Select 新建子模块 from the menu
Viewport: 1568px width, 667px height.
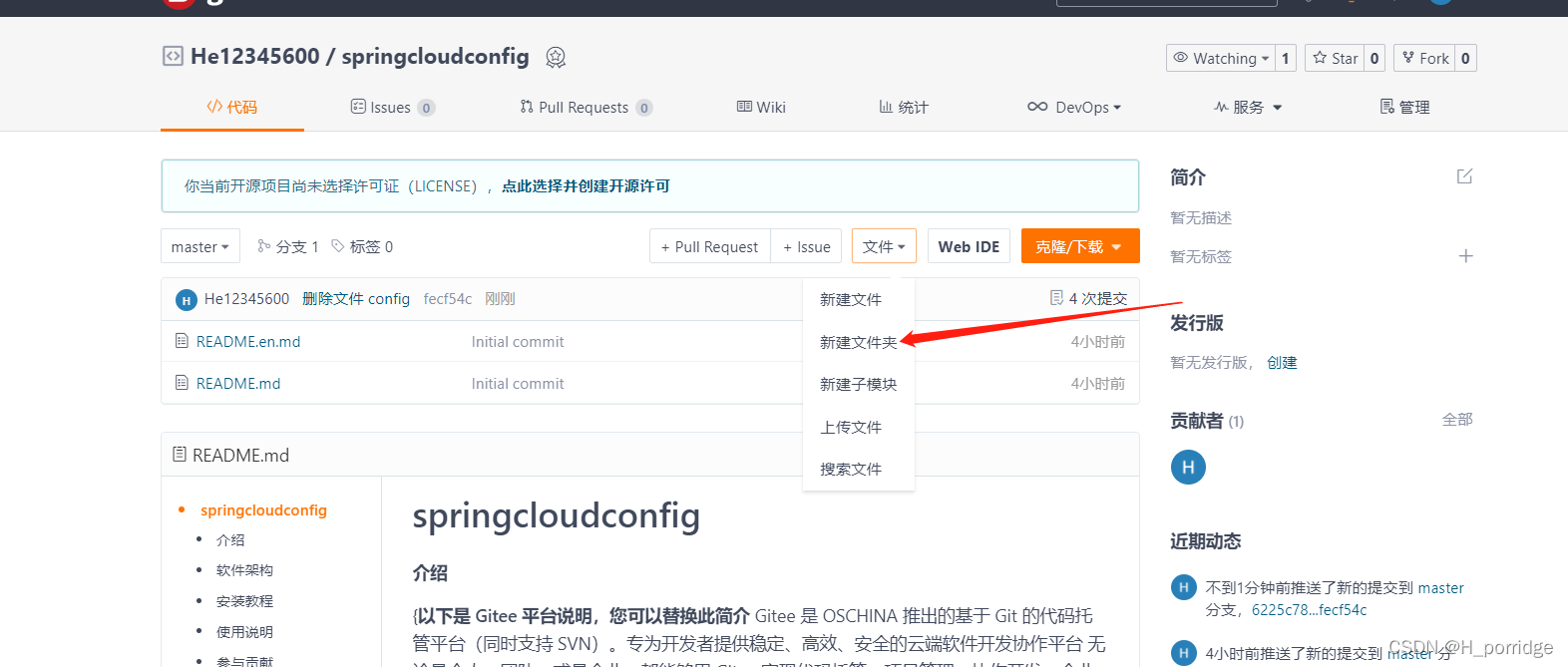click(x=859, y=384)
